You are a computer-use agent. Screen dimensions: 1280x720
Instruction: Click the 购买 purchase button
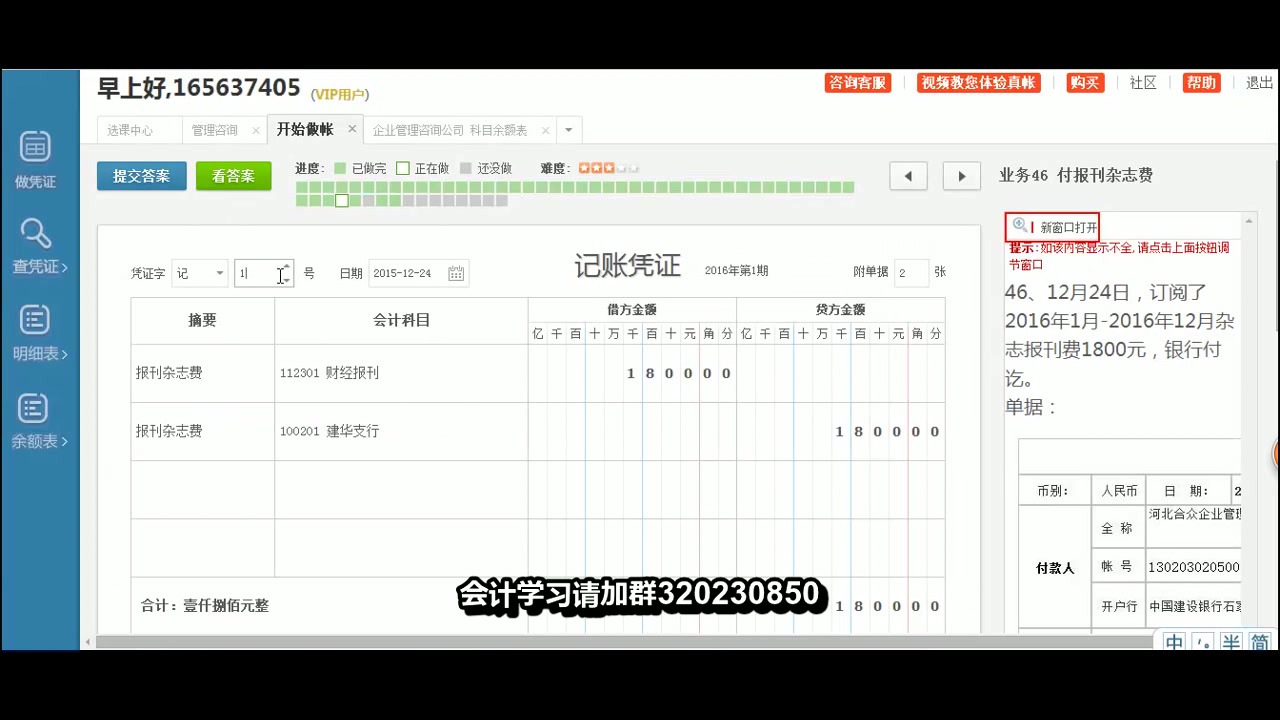click(1085, 83)
